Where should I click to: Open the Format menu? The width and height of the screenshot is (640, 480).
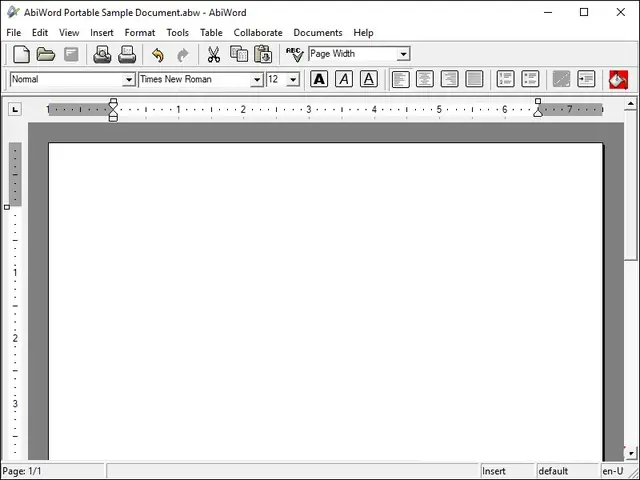(140, 32)
